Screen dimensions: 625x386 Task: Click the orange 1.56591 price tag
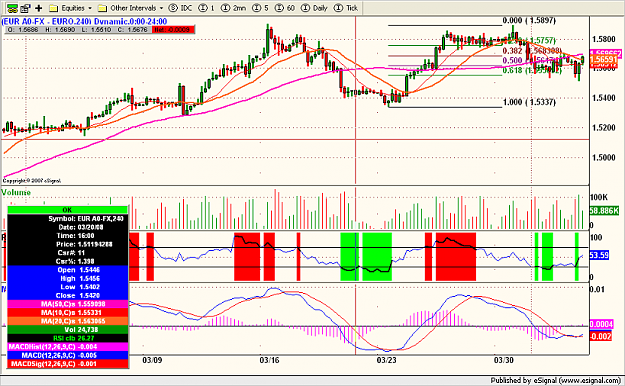[603, 60]
